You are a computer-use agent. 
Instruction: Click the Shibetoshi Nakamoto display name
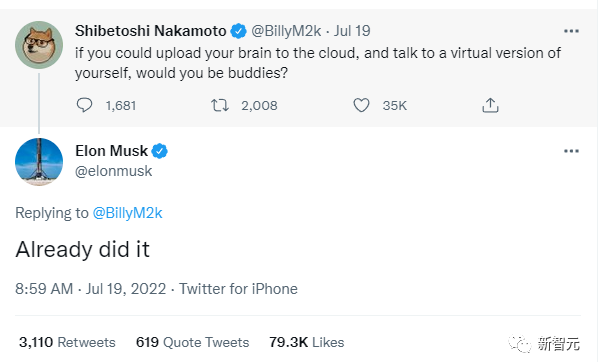(x=151, y=31)
